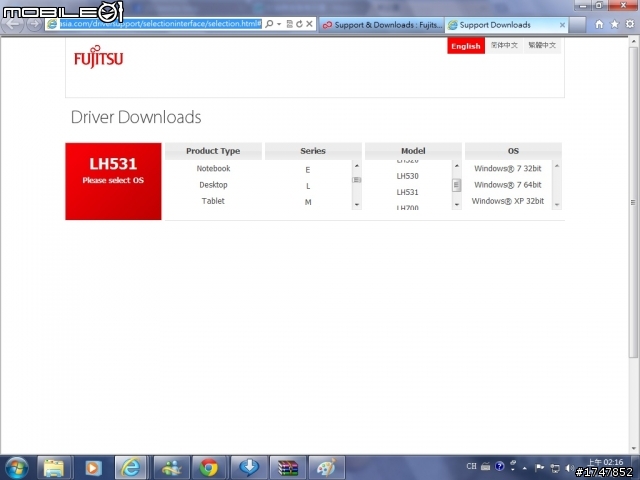Viewport: 640px width, 480px height.
Task: Click Series list scroll up arrow
Action: [x=357, y=166]
